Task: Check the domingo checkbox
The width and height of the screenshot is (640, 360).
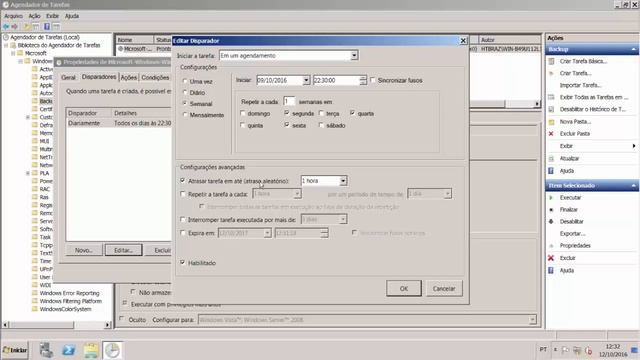Action: click(243, 113)
